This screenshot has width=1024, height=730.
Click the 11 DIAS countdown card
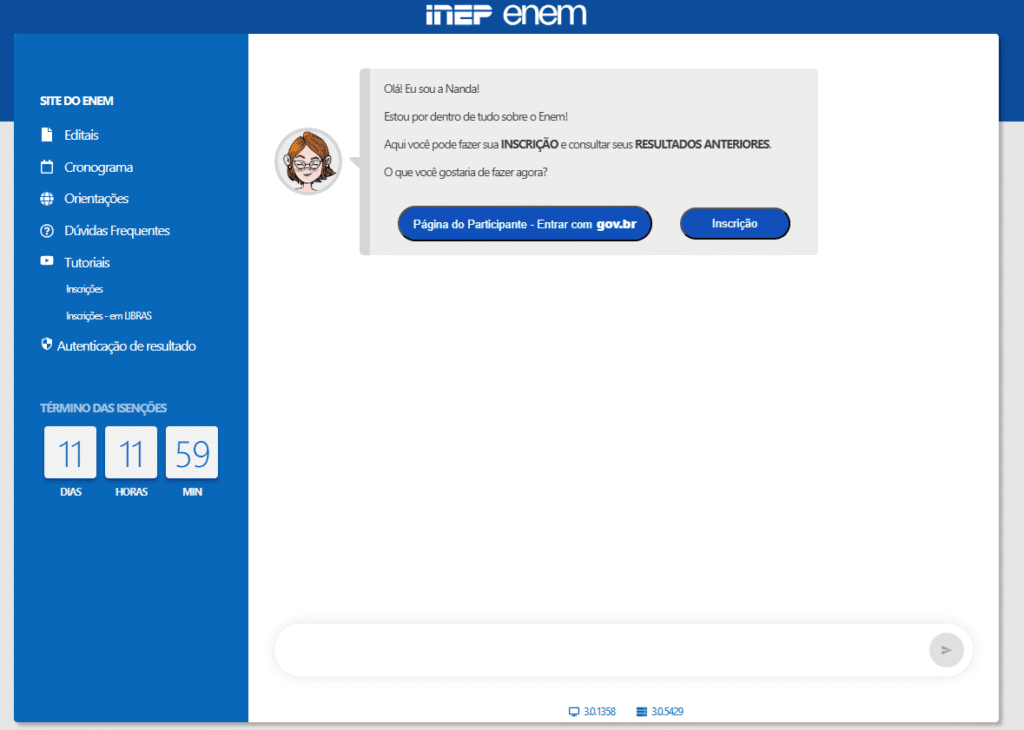point(70,452)
